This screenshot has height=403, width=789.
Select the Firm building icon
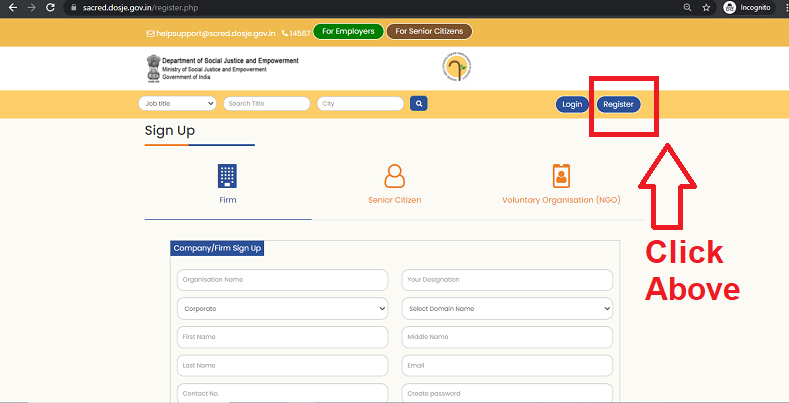point(227,176)
